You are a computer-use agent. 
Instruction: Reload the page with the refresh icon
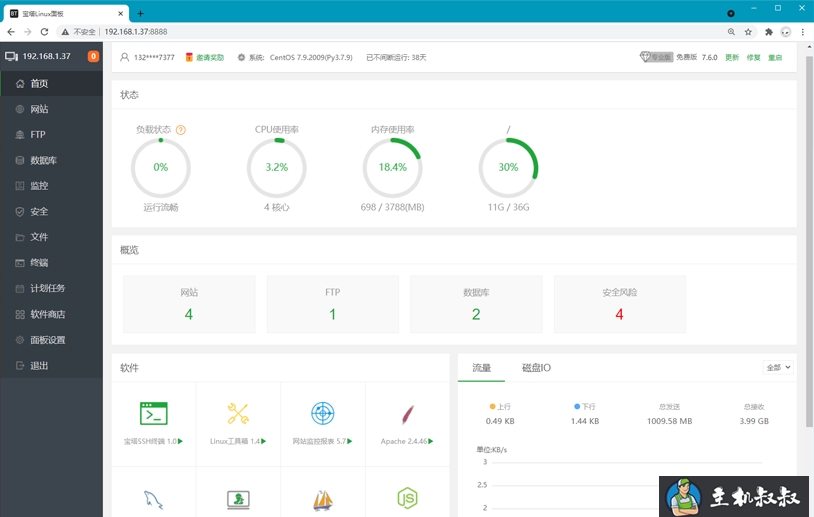45,32
